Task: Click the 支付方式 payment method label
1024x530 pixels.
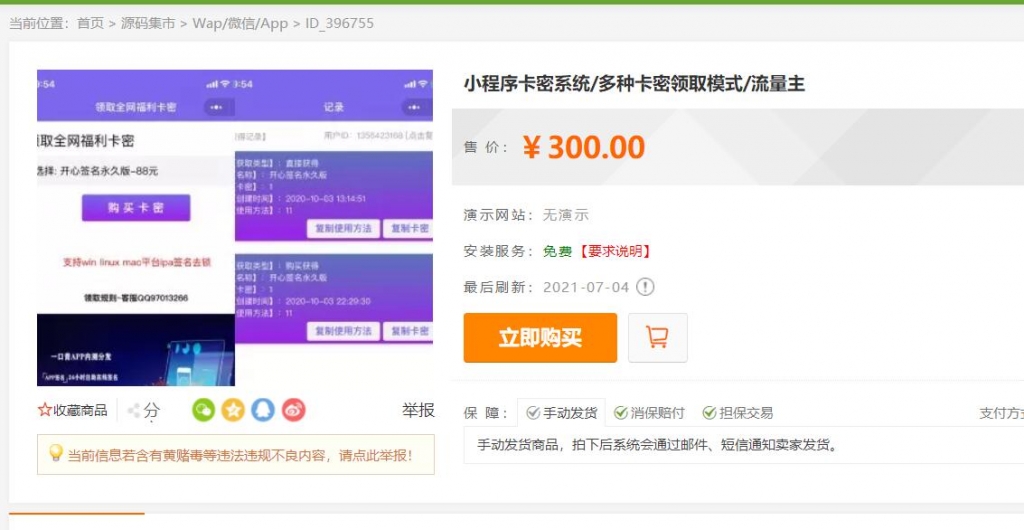Action: pyautogui.click(x=1000, y=413)
